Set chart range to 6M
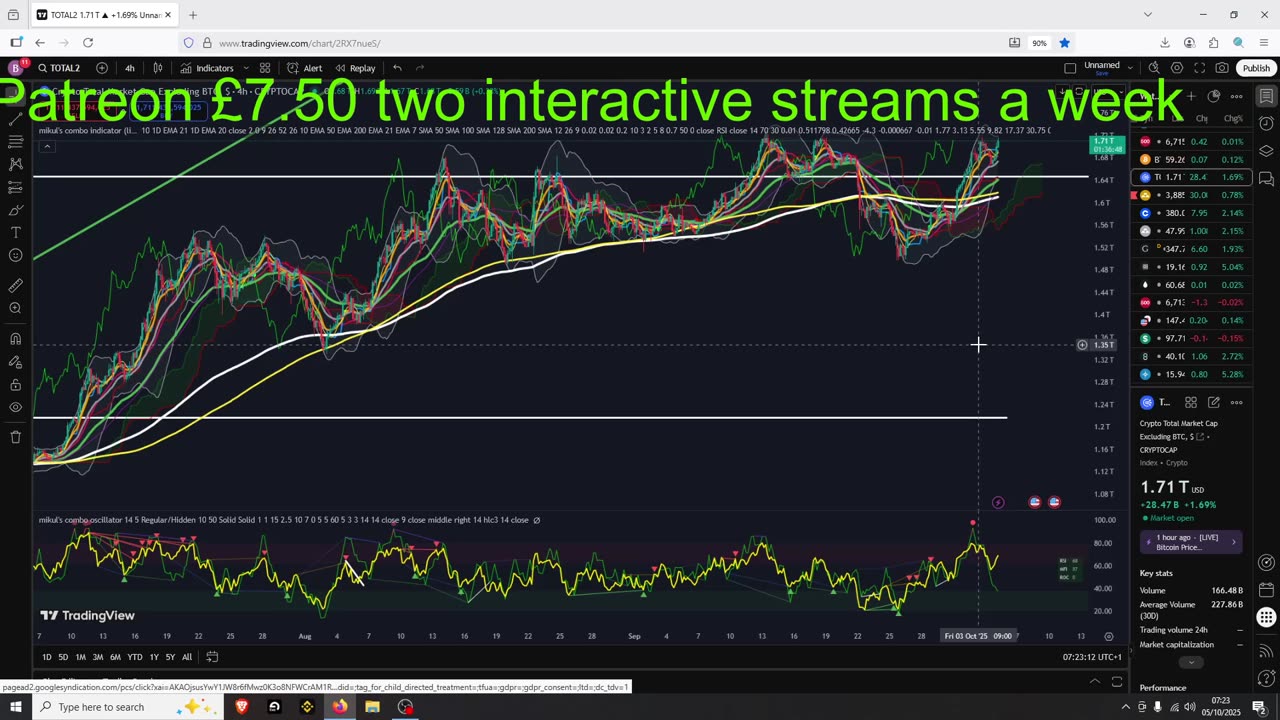1280x720 pixels. point(115,657)
